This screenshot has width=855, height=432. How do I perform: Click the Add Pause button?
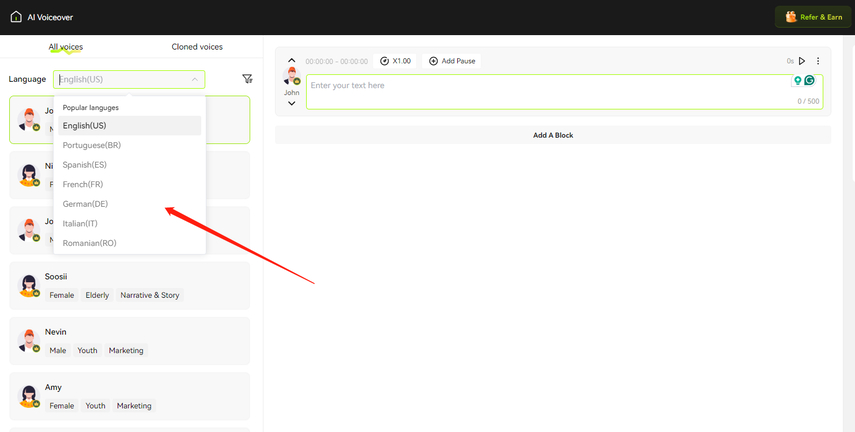[452, 61]
